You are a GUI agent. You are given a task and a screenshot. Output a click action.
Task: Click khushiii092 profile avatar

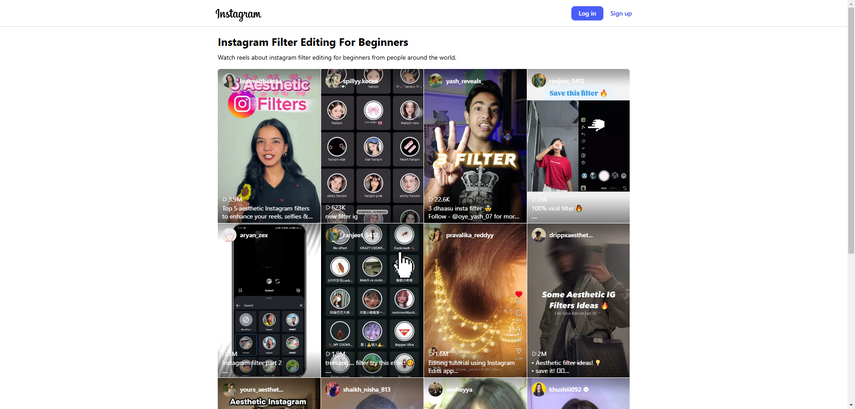click(539, 389)
